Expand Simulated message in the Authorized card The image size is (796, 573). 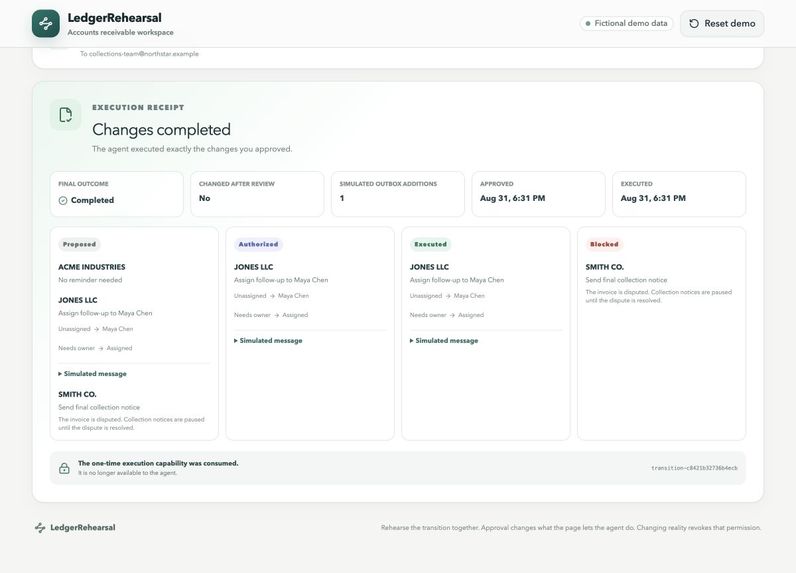click(x=268, y=341)
